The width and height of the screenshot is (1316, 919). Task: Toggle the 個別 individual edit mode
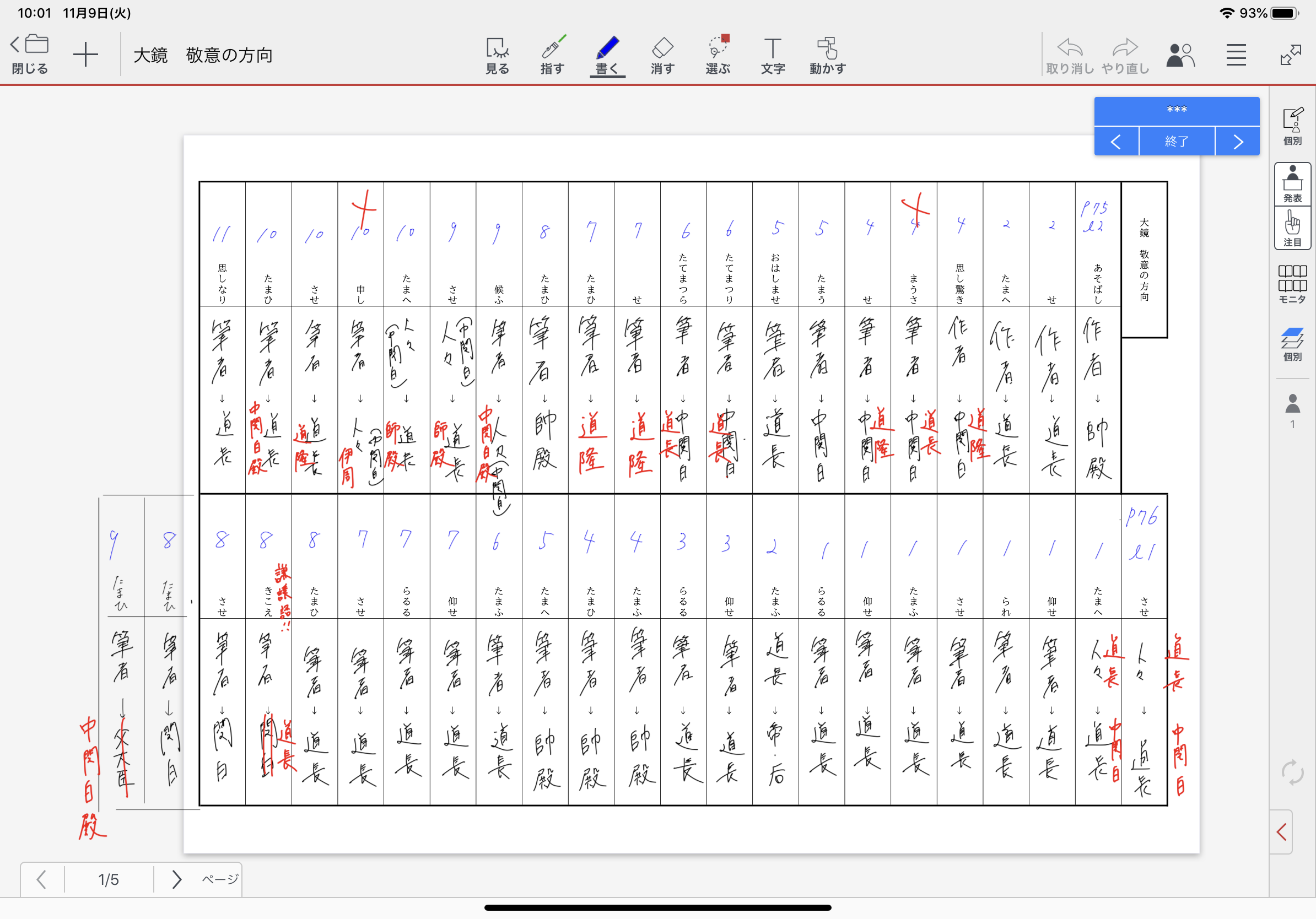tap(1292, 126)
